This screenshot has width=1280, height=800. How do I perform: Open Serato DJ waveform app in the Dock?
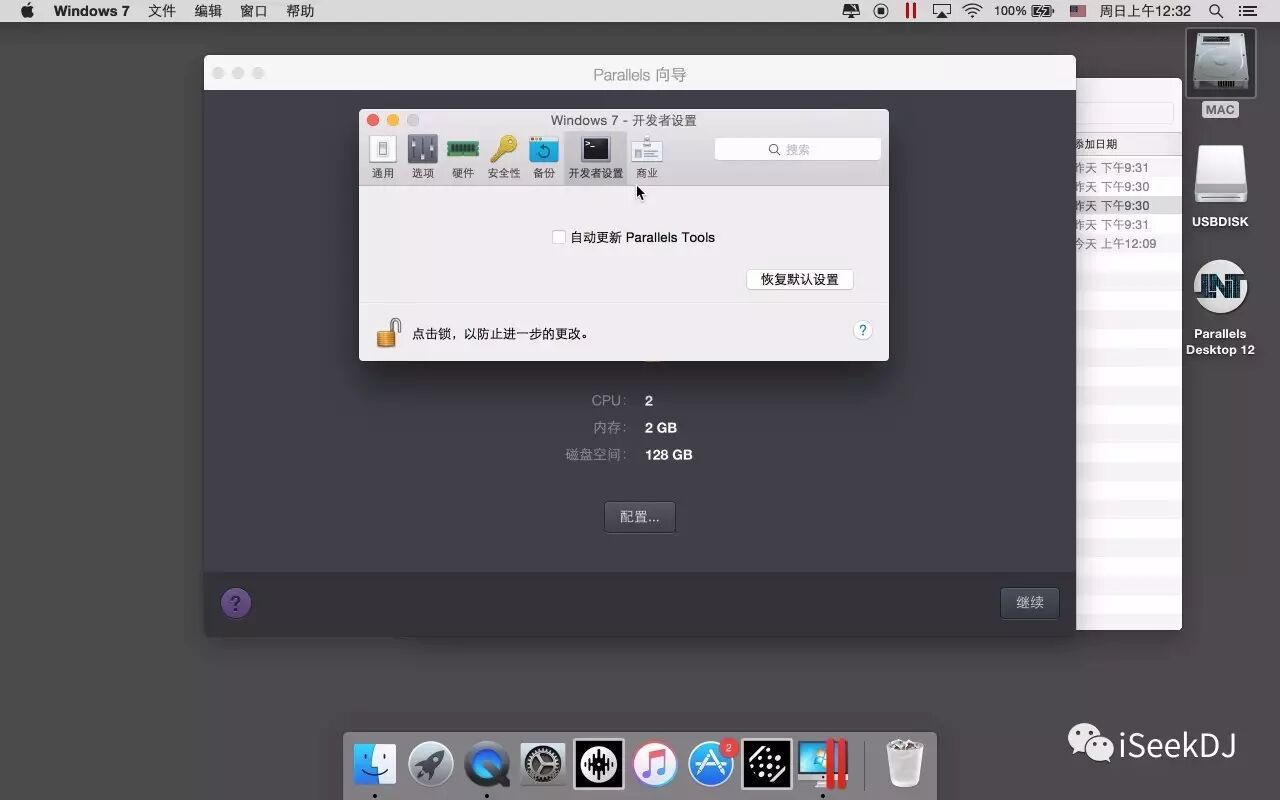[x=599, y=765]
